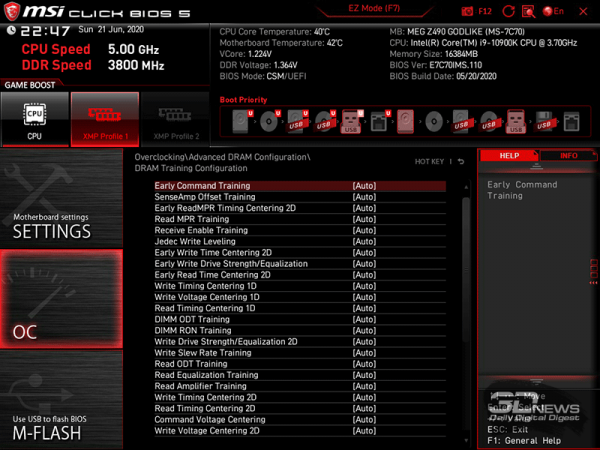Open the BIOS search magnifier icon
This screenshot has width=600, height=450.
tap(530, 10)
